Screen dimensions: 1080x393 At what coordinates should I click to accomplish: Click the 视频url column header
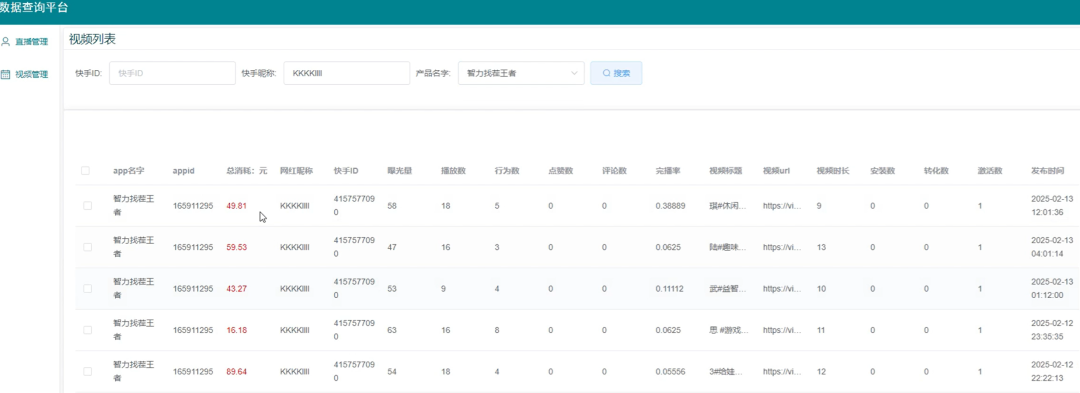click(776, 171)
